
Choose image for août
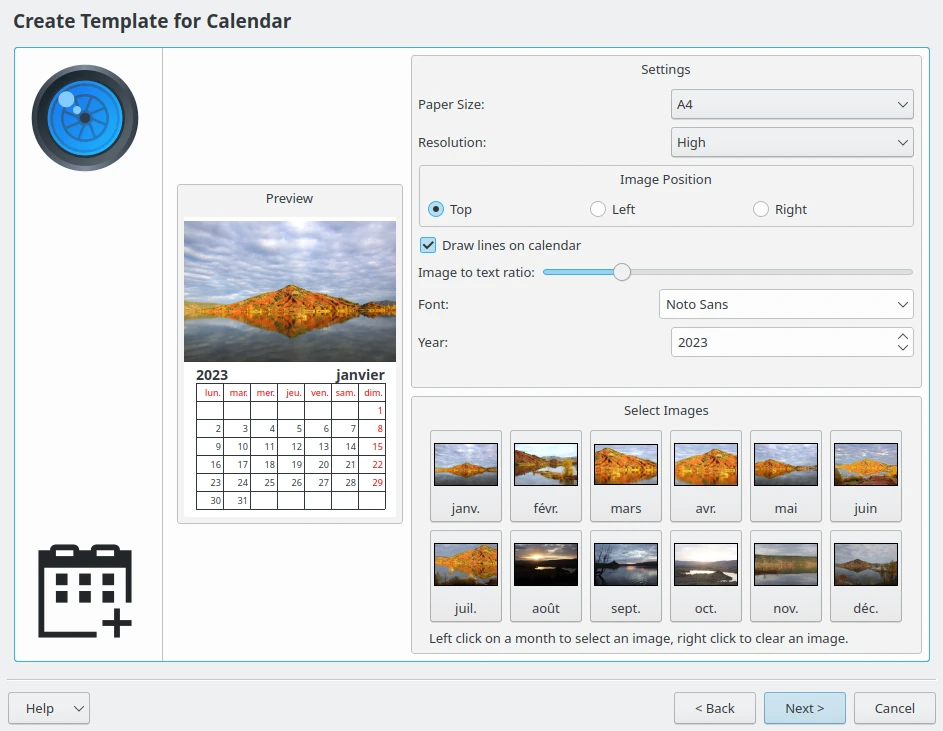point(546,575)
